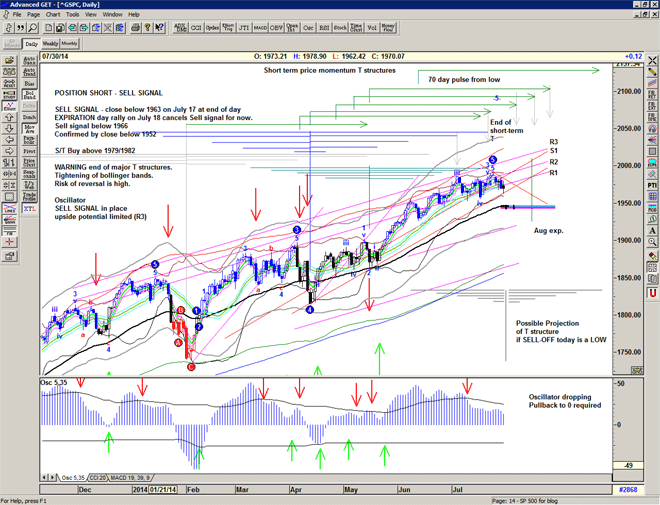Click the red cross icon in left toolbar

(9, 229)
